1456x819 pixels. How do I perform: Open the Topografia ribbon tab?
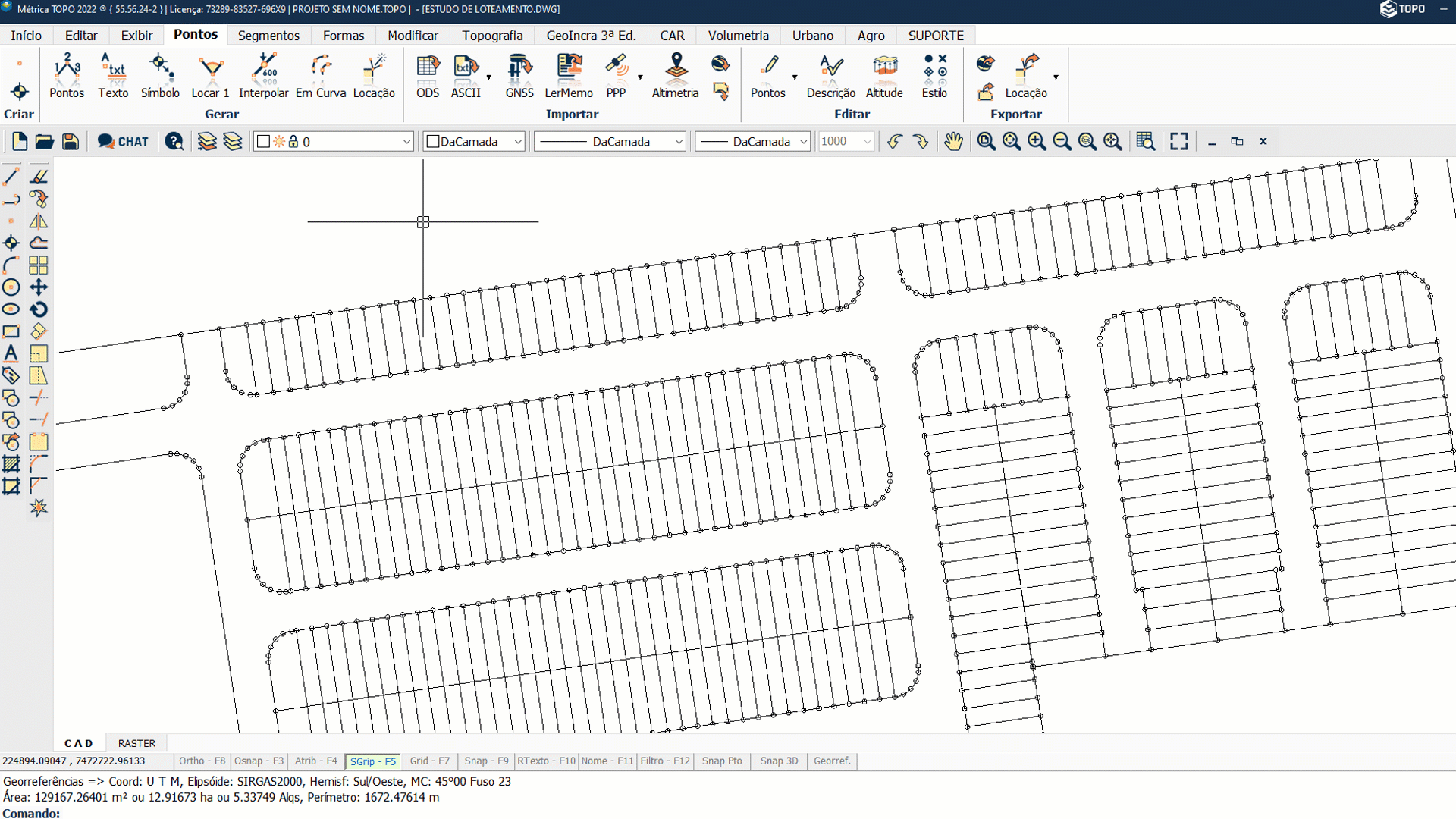click(x=492, y=36)
